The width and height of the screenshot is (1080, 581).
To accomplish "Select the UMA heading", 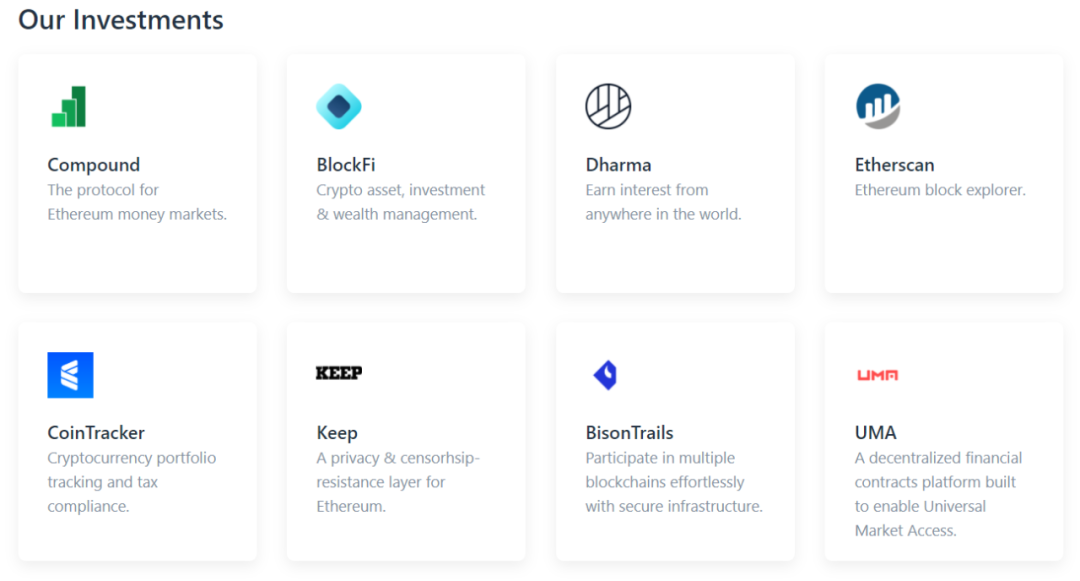I will pyautogui.click(x=875, y=433).
